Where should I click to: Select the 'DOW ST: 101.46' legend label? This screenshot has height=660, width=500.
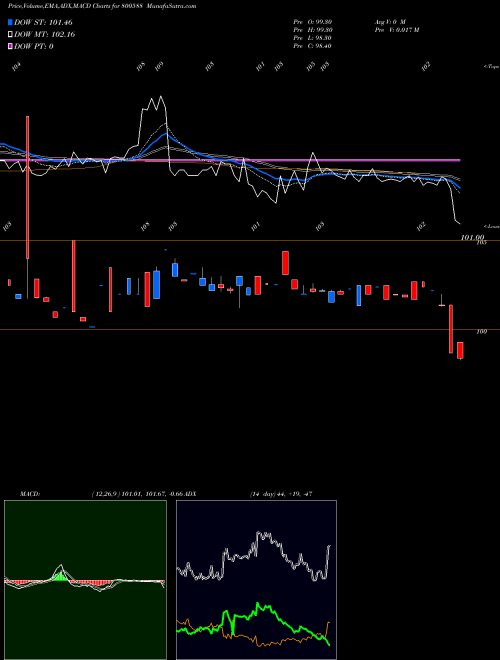click(x=43, y=22)
